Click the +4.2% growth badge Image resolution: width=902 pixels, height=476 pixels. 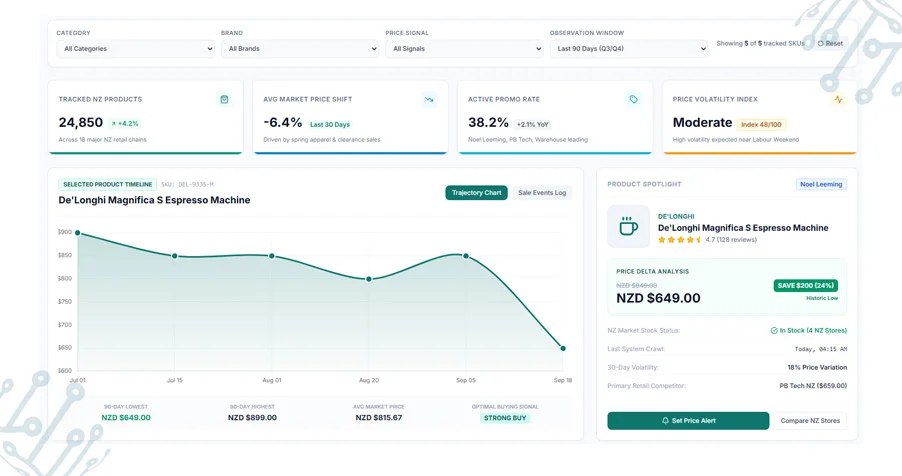[125, 124]
